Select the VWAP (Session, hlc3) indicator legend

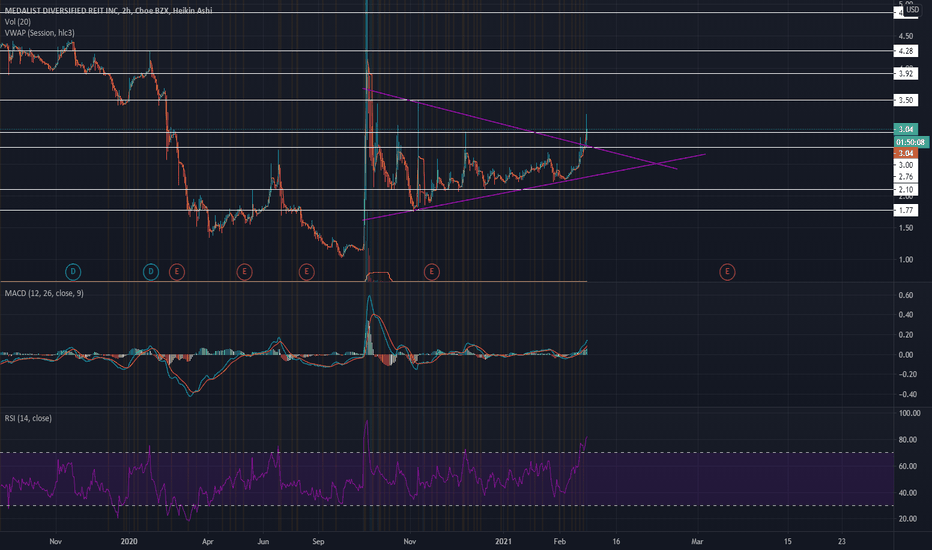point(39,33)
